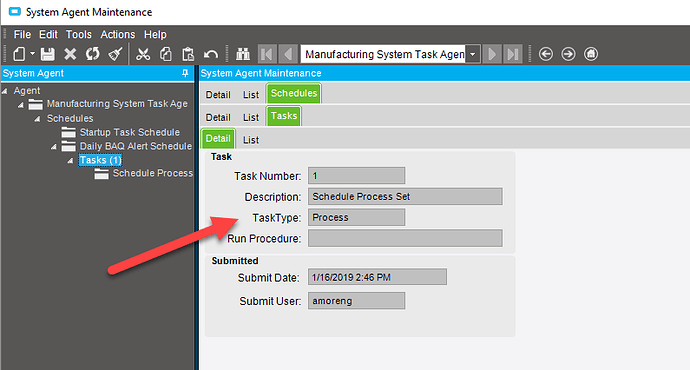Click the empty Run Procedure field

click(x=405, y=238)
